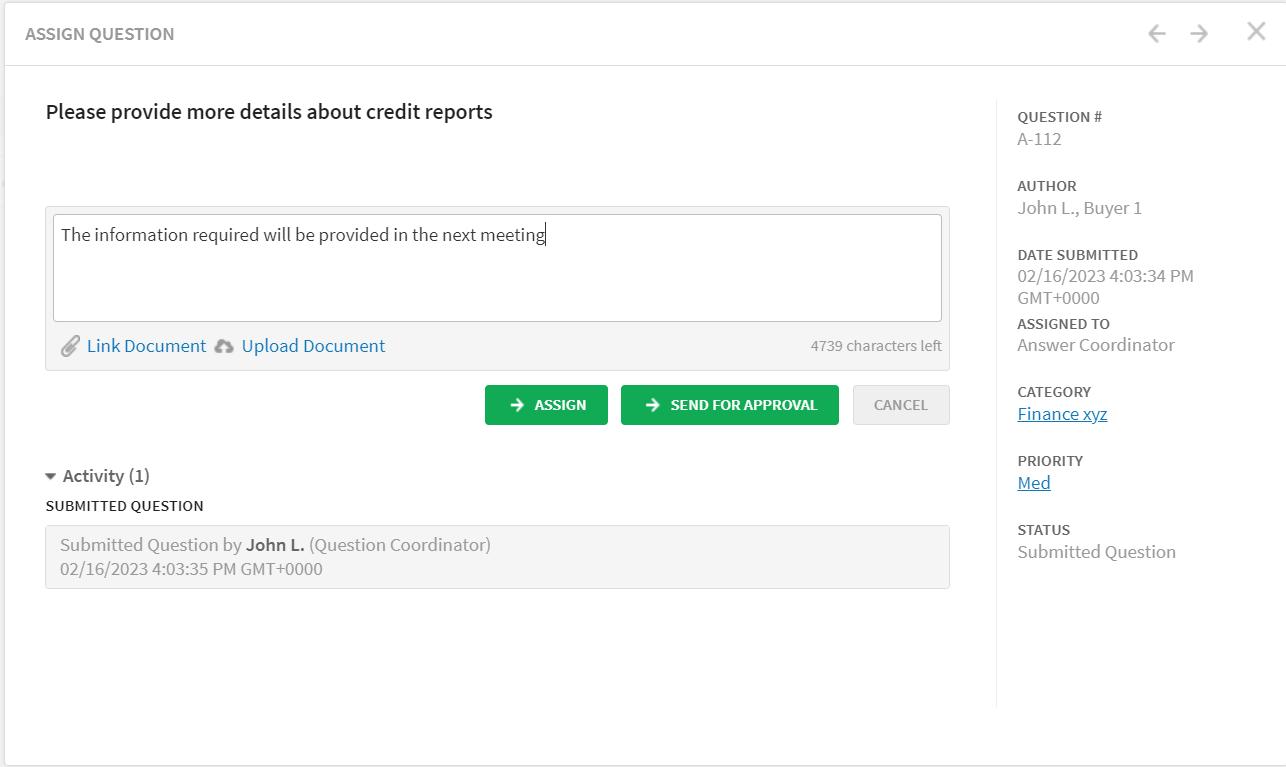Click question number A-112

coord(1039,139)
